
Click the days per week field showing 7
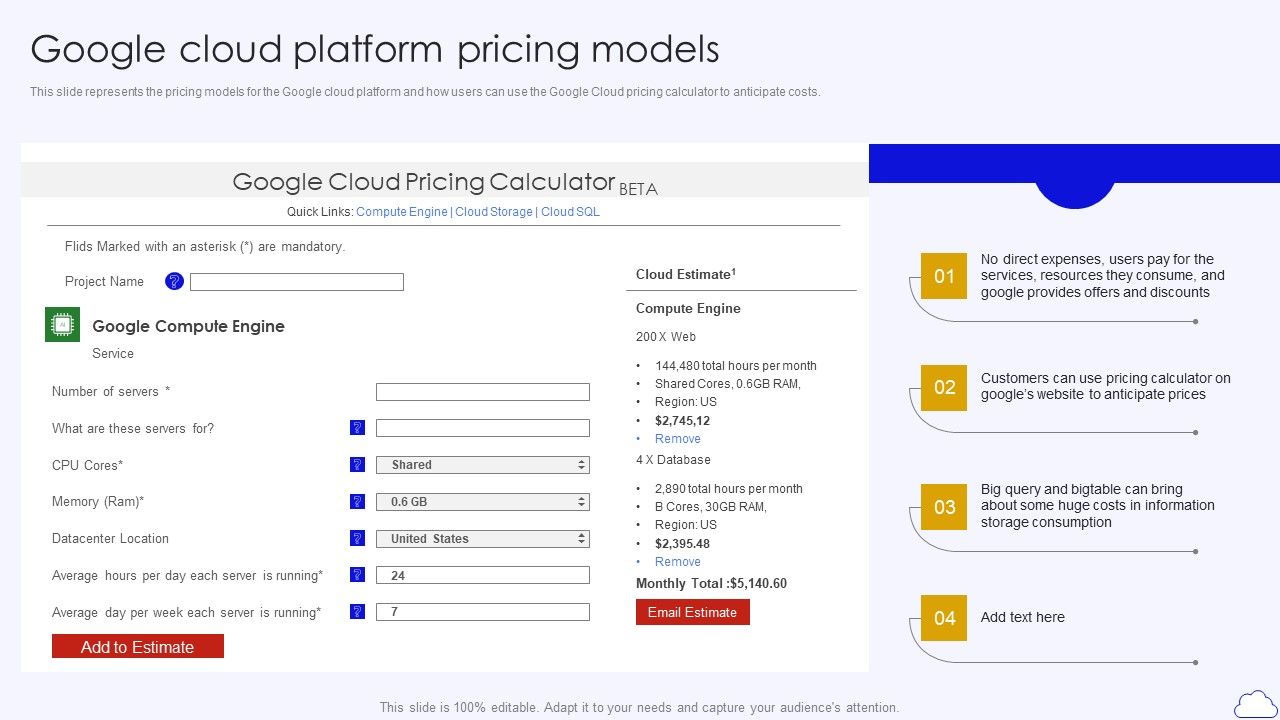[483, 612]
